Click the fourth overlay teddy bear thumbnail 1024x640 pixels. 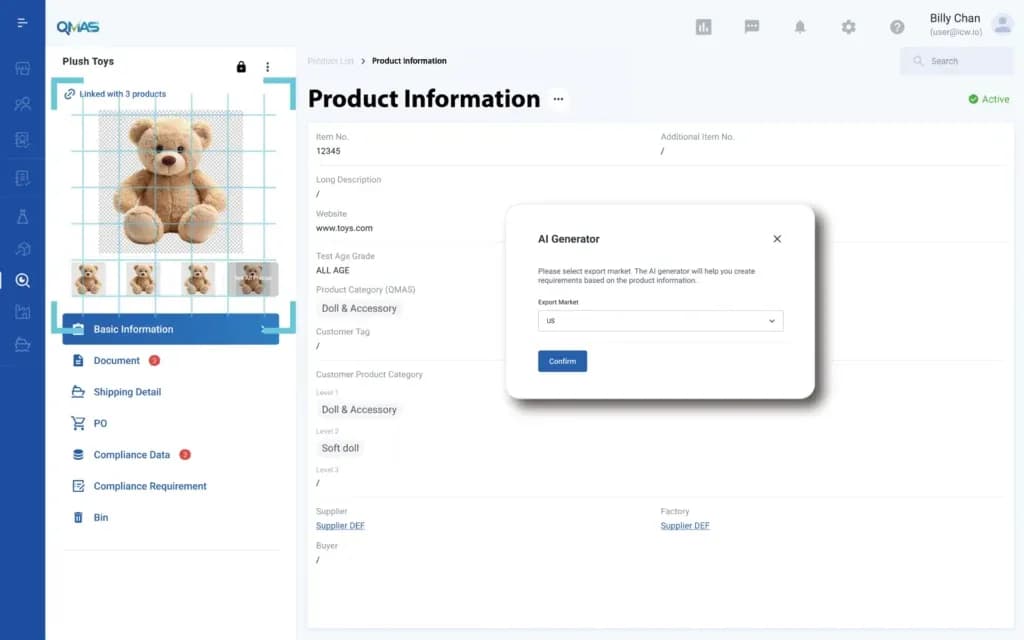click(x=253, y=279)
